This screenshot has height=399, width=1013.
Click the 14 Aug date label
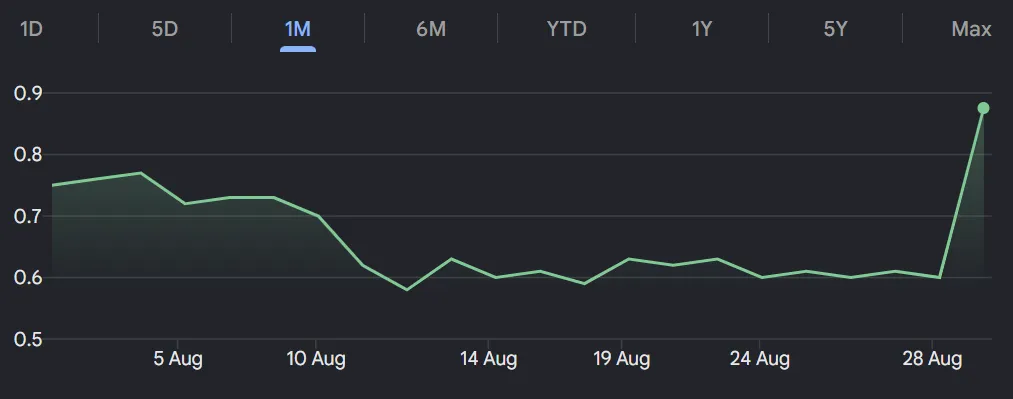click(x=488, y=359)
